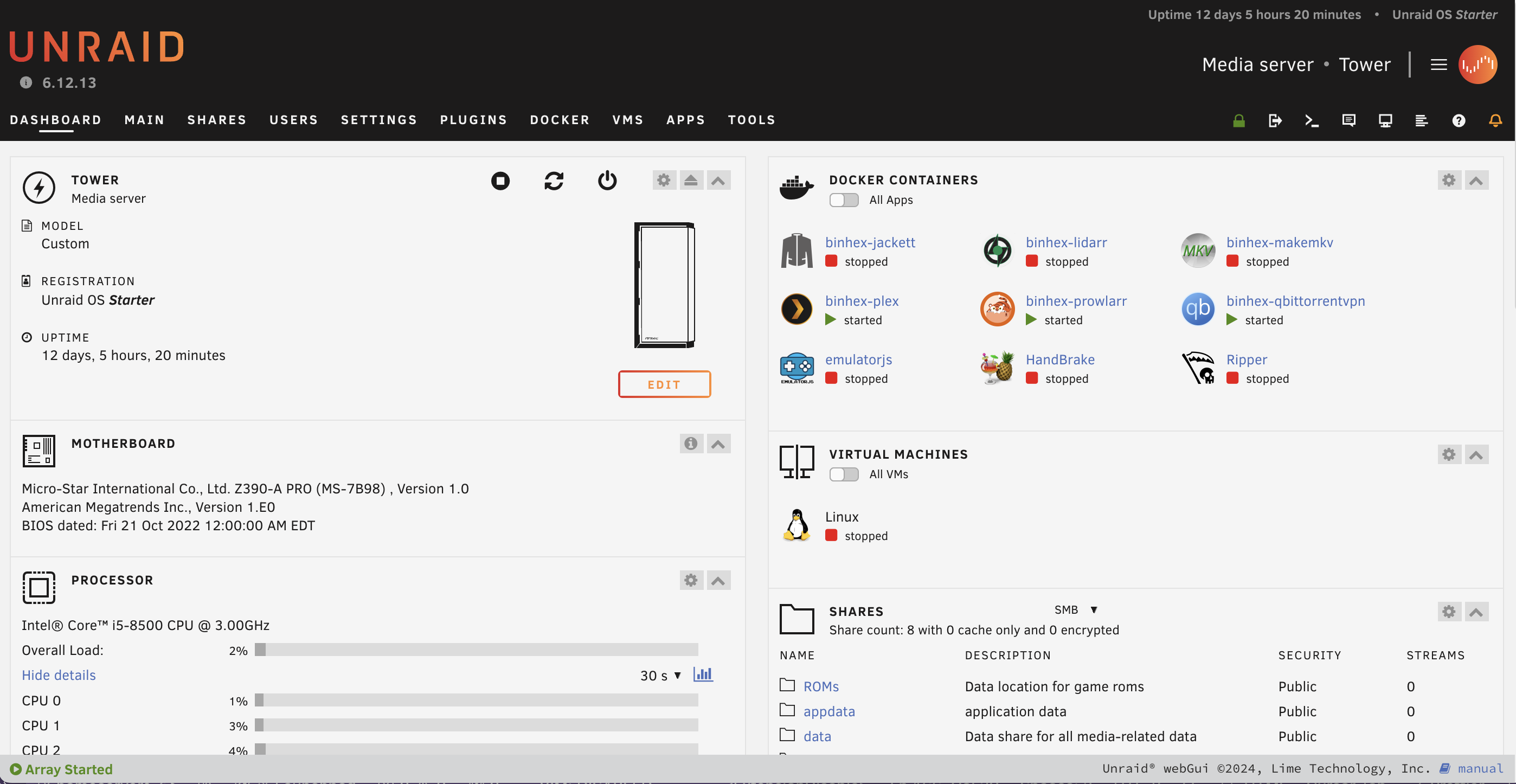Open the Plugins tab

(x=474, y=120)
